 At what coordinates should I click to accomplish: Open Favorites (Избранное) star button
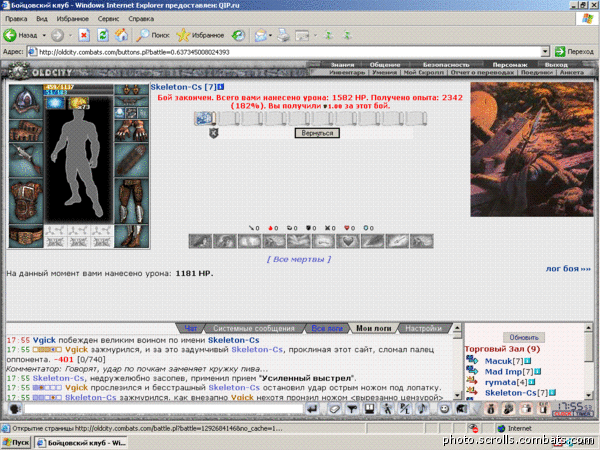201,35
